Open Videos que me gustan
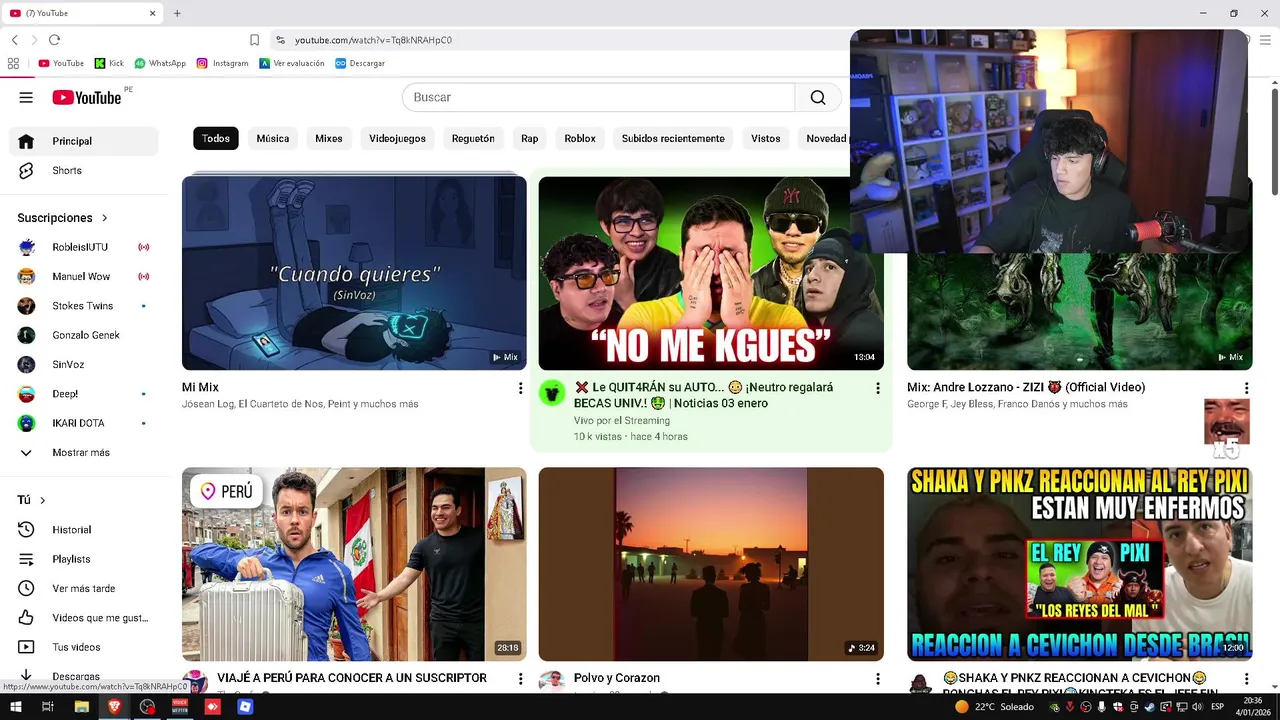The width and height of the screenshot is (1280, 720). pos(84,618)
